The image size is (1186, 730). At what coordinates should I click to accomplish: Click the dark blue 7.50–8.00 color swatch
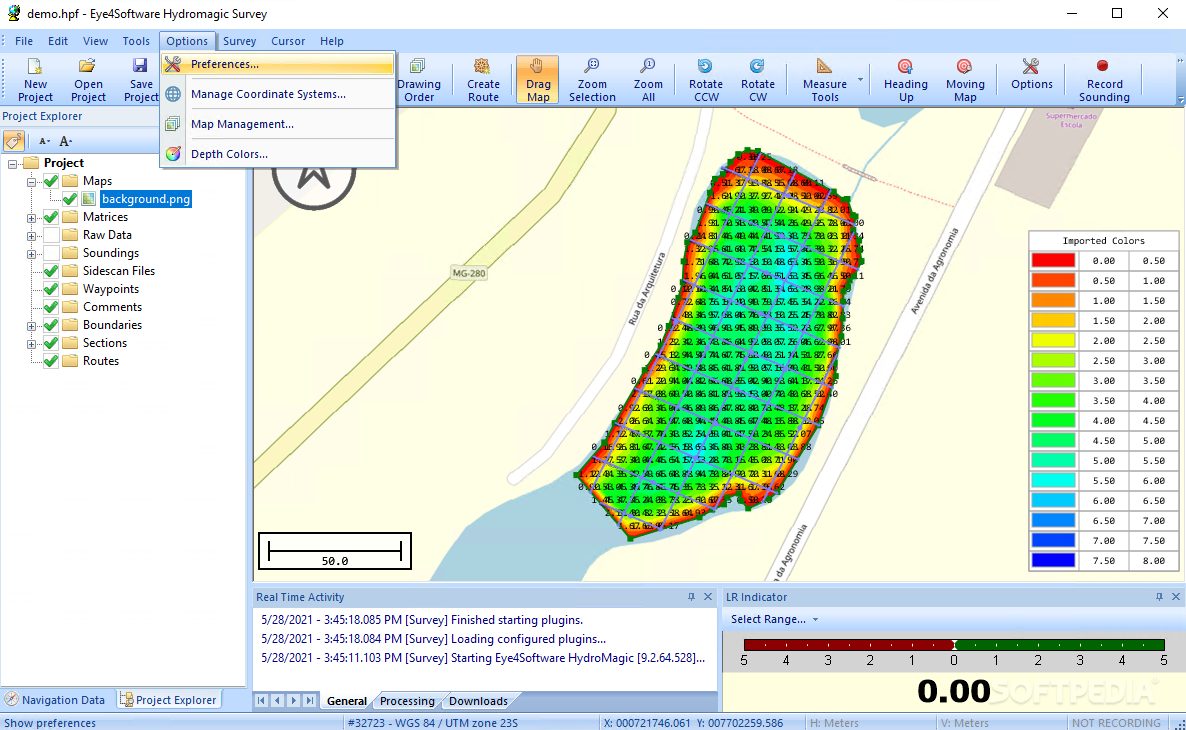coord(1053,561)
